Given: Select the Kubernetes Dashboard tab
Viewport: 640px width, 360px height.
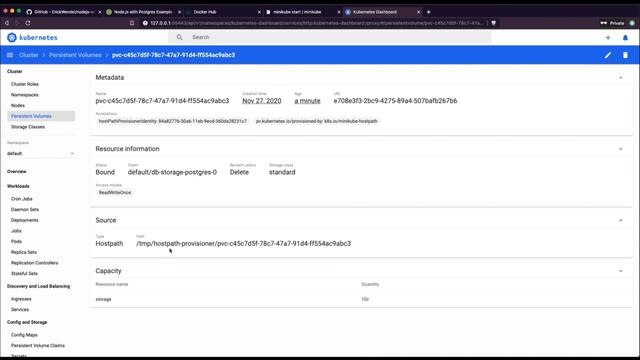Looking at the screenshot, I should coord(382,12).
